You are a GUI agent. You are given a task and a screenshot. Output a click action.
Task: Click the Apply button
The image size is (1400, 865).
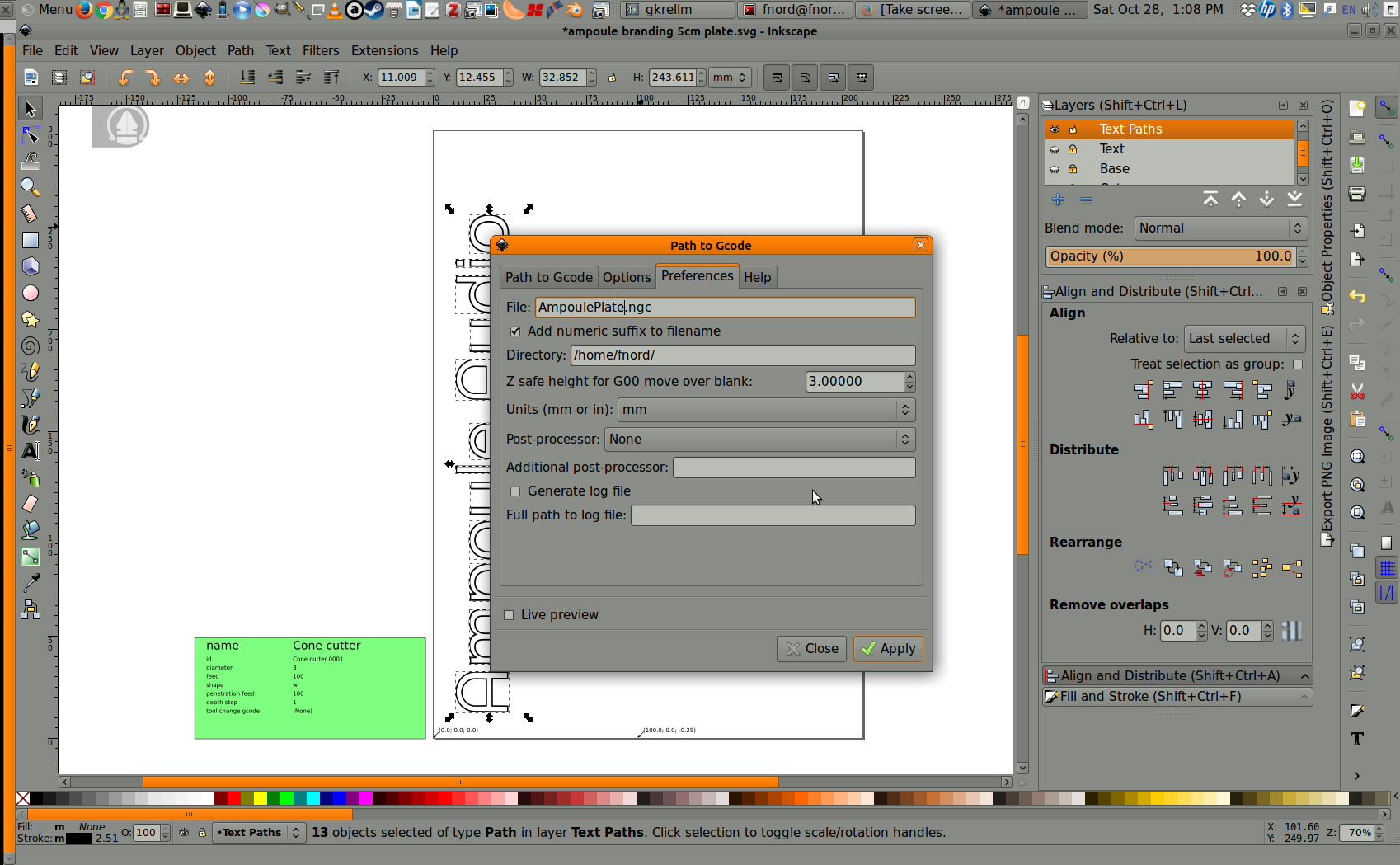coord(888,649)
